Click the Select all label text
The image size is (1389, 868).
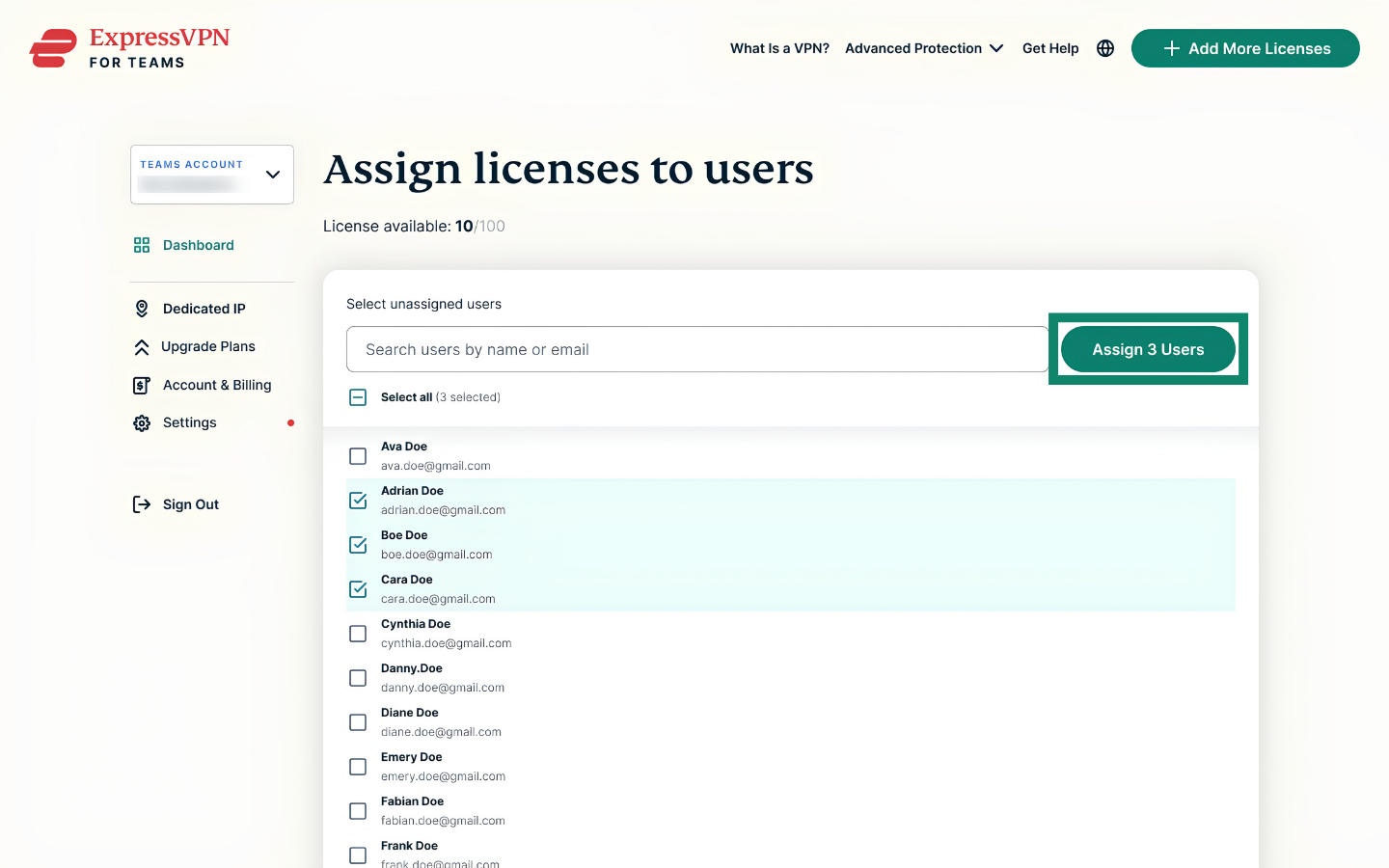pyautogui.click(x=406, y=397)
